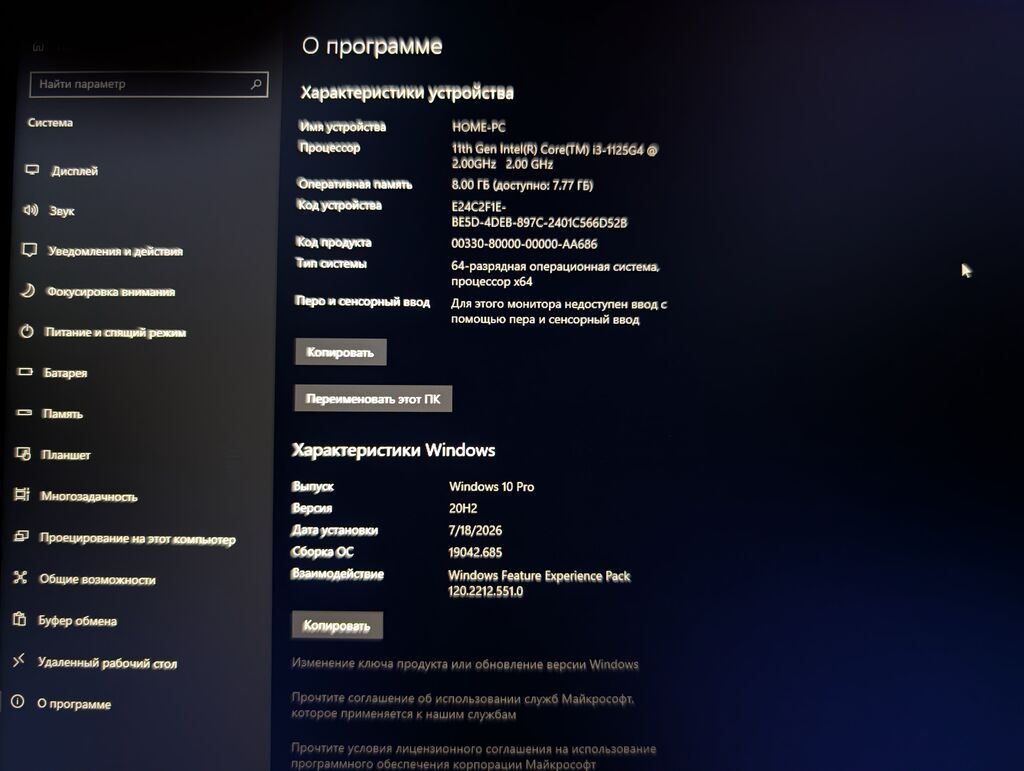
Task: Open Проецирование на этот компьютер
Action: (137, 539)
